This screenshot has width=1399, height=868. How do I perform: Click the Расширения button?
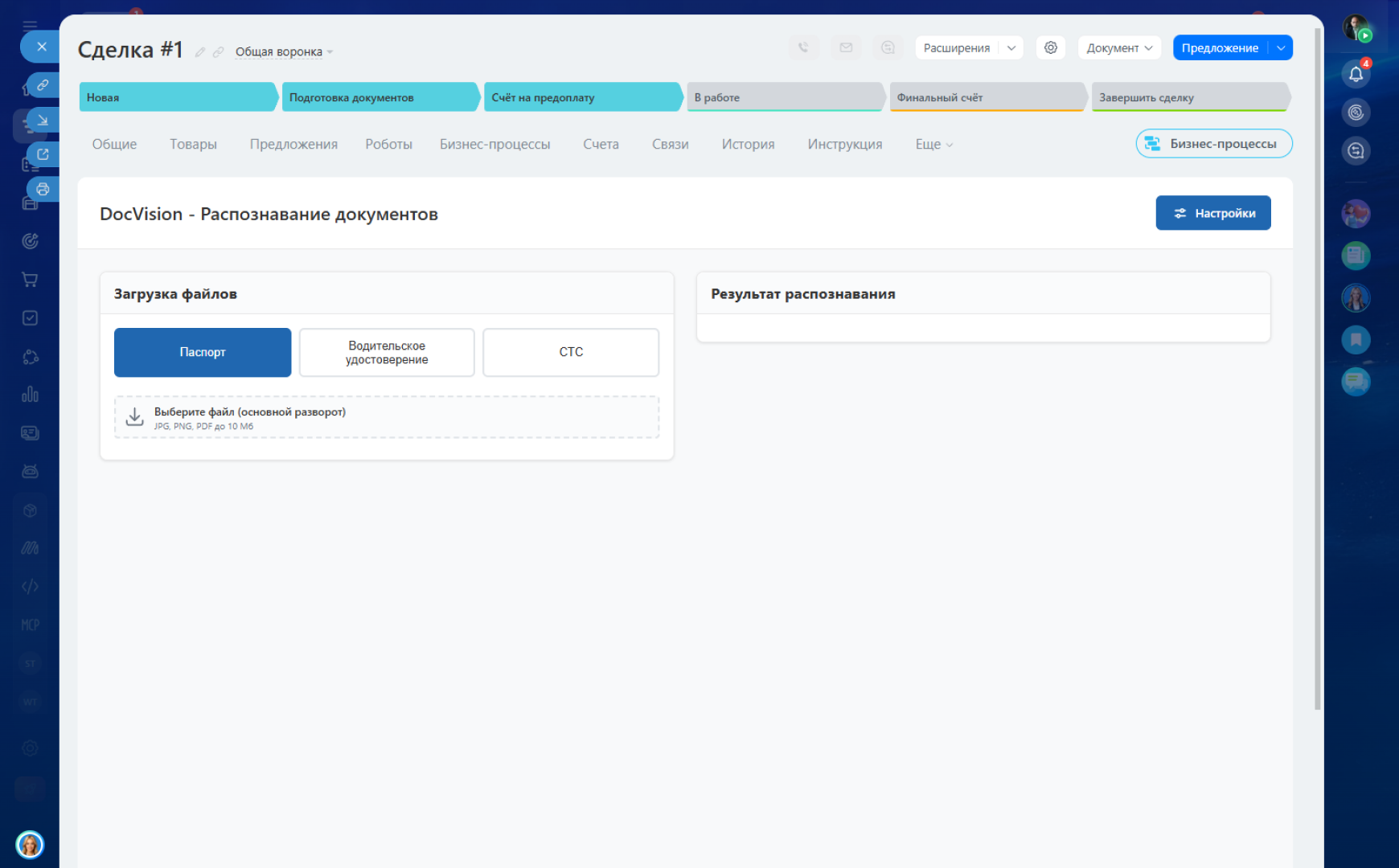(x=957, y=47)
